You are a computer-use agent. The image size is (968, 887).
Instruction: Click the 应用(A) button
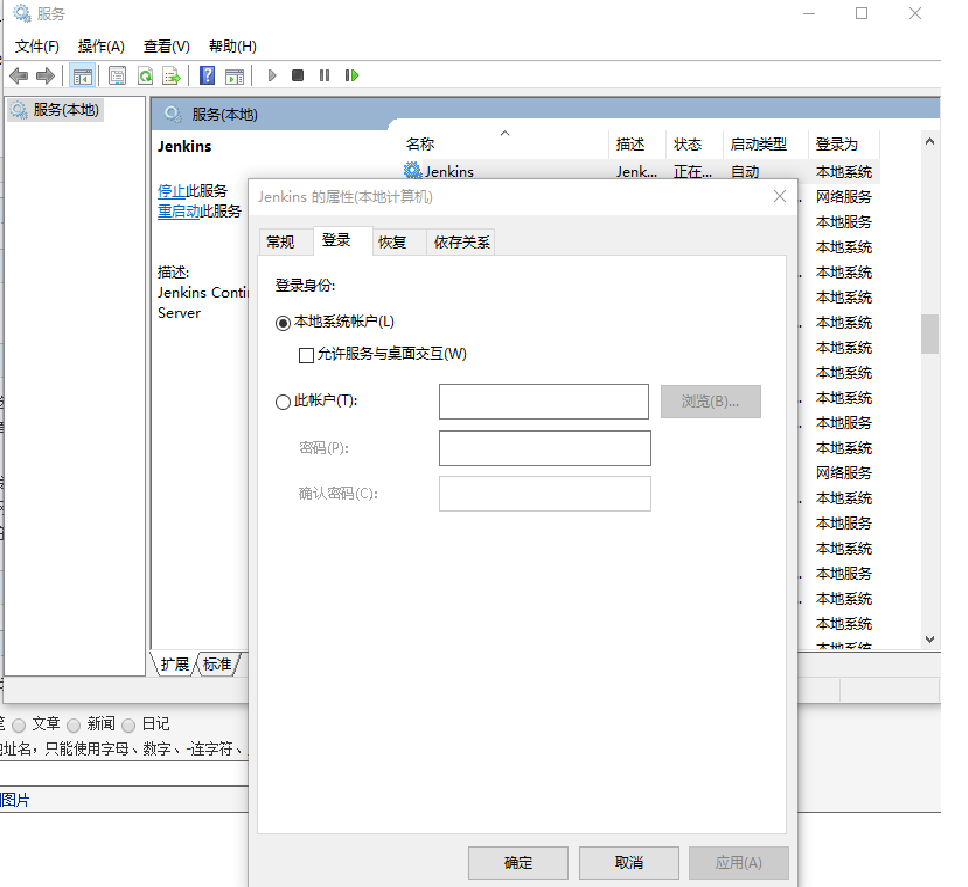738,862
